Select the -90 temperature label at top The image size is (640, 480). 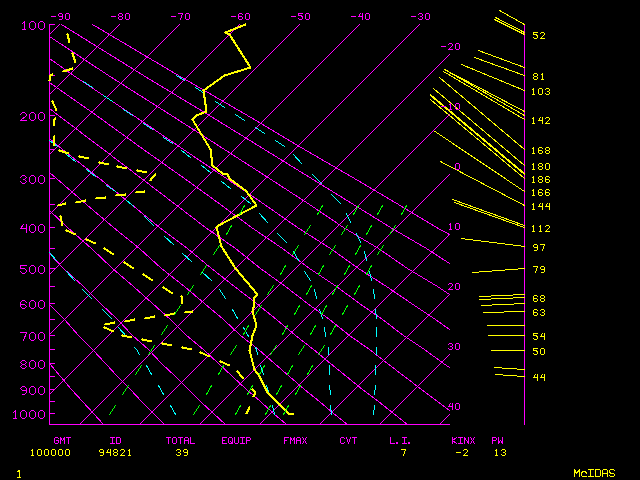coord(61,17)
